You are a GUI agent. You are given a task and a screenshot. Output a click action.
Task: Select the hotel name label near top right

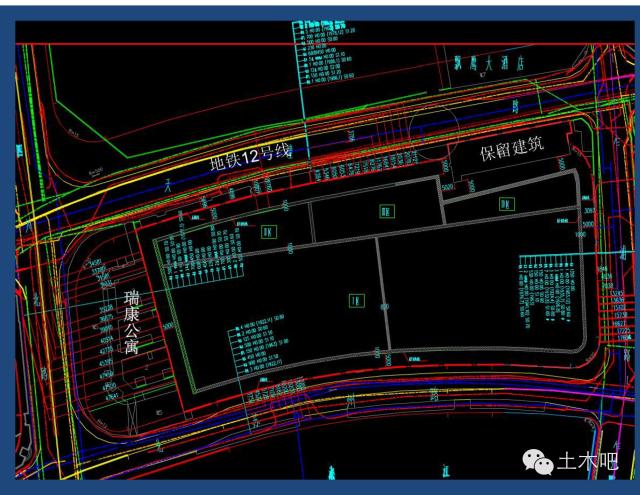click(489, 63)
